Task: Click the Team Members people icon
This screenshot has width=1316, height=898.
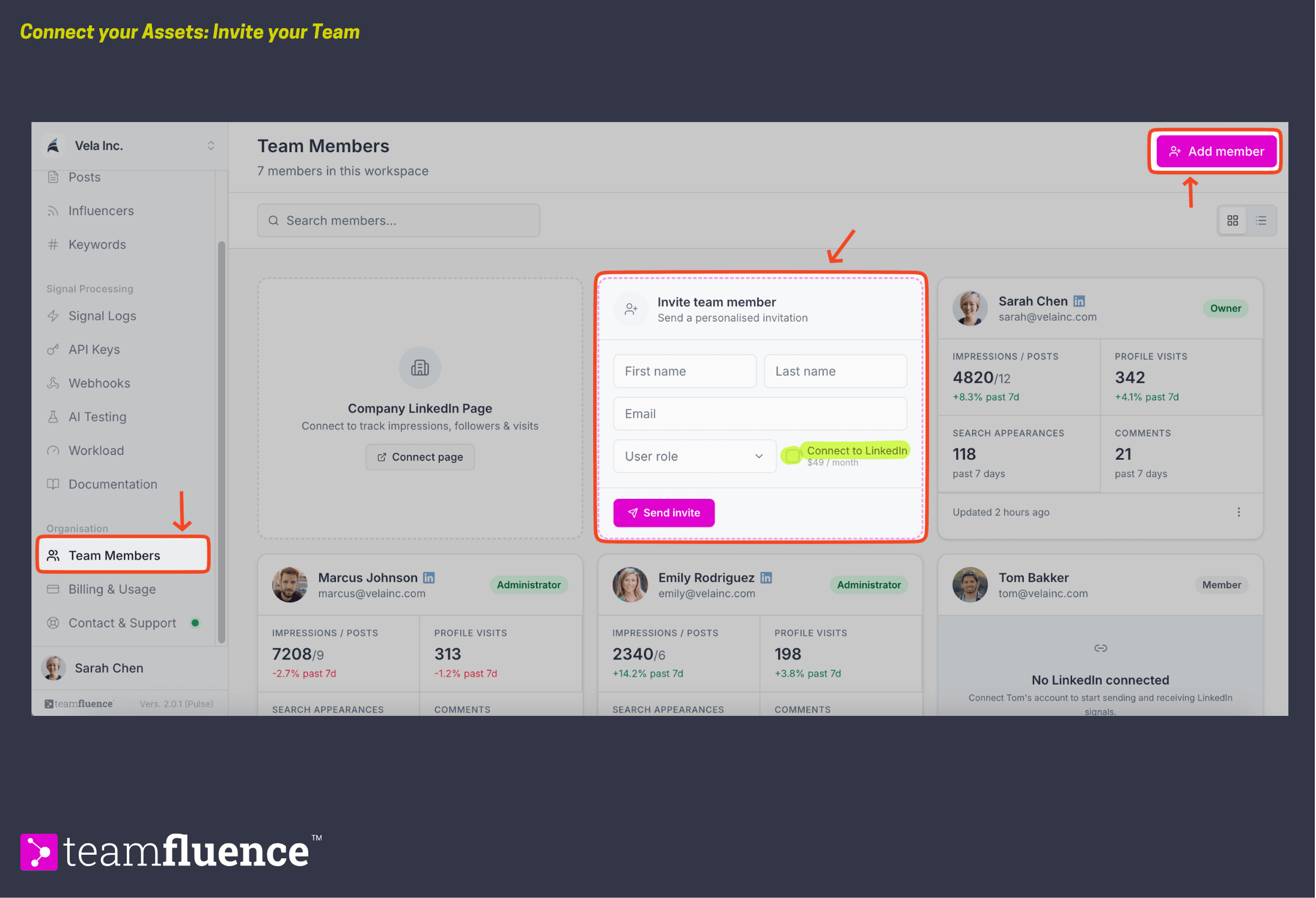Action: point(53,556)
